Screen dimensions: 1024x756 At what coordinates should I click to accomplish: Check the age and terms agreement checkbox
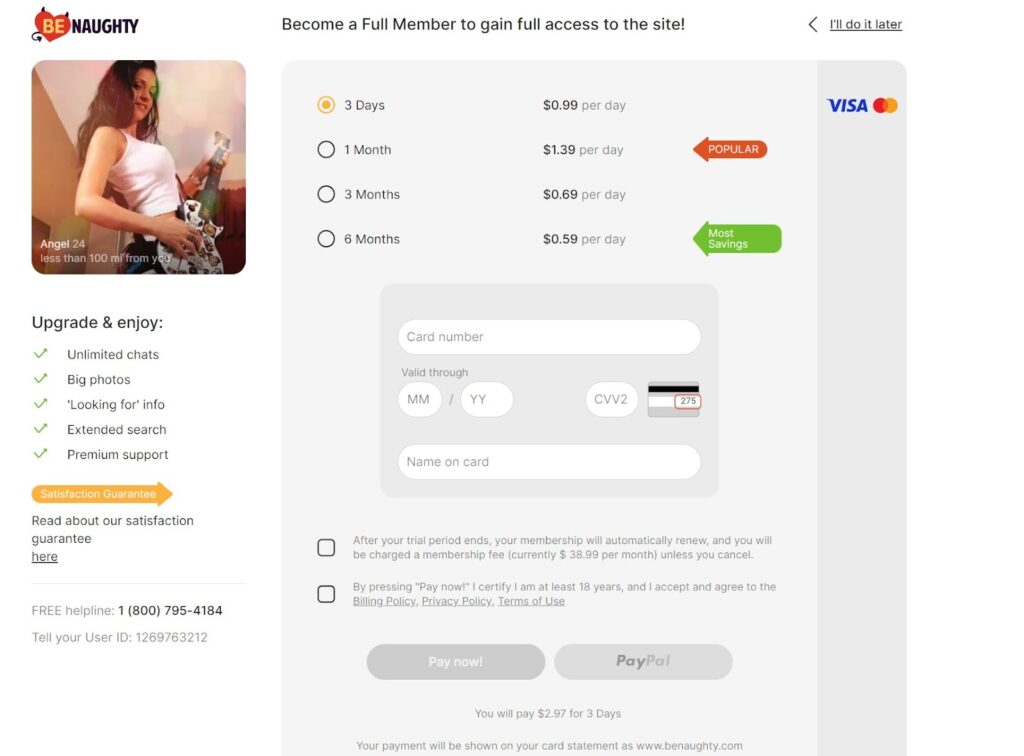tap(326, 594)
